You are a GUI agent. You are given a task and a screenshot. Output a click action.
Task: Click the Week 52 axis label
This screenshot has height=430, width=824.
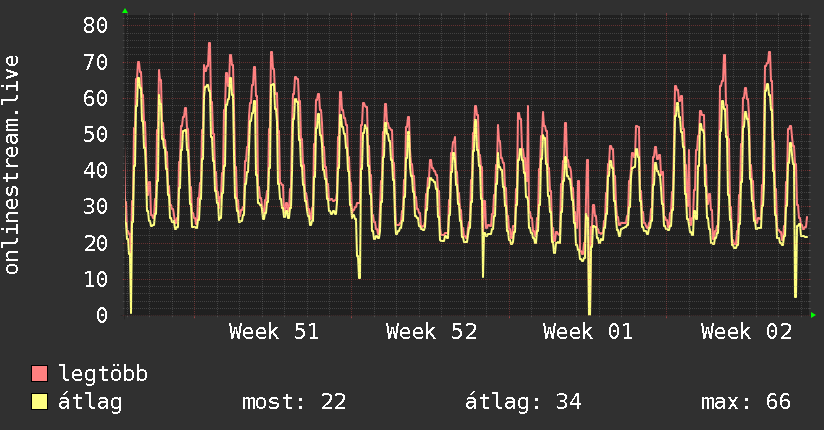click(431, 332)
